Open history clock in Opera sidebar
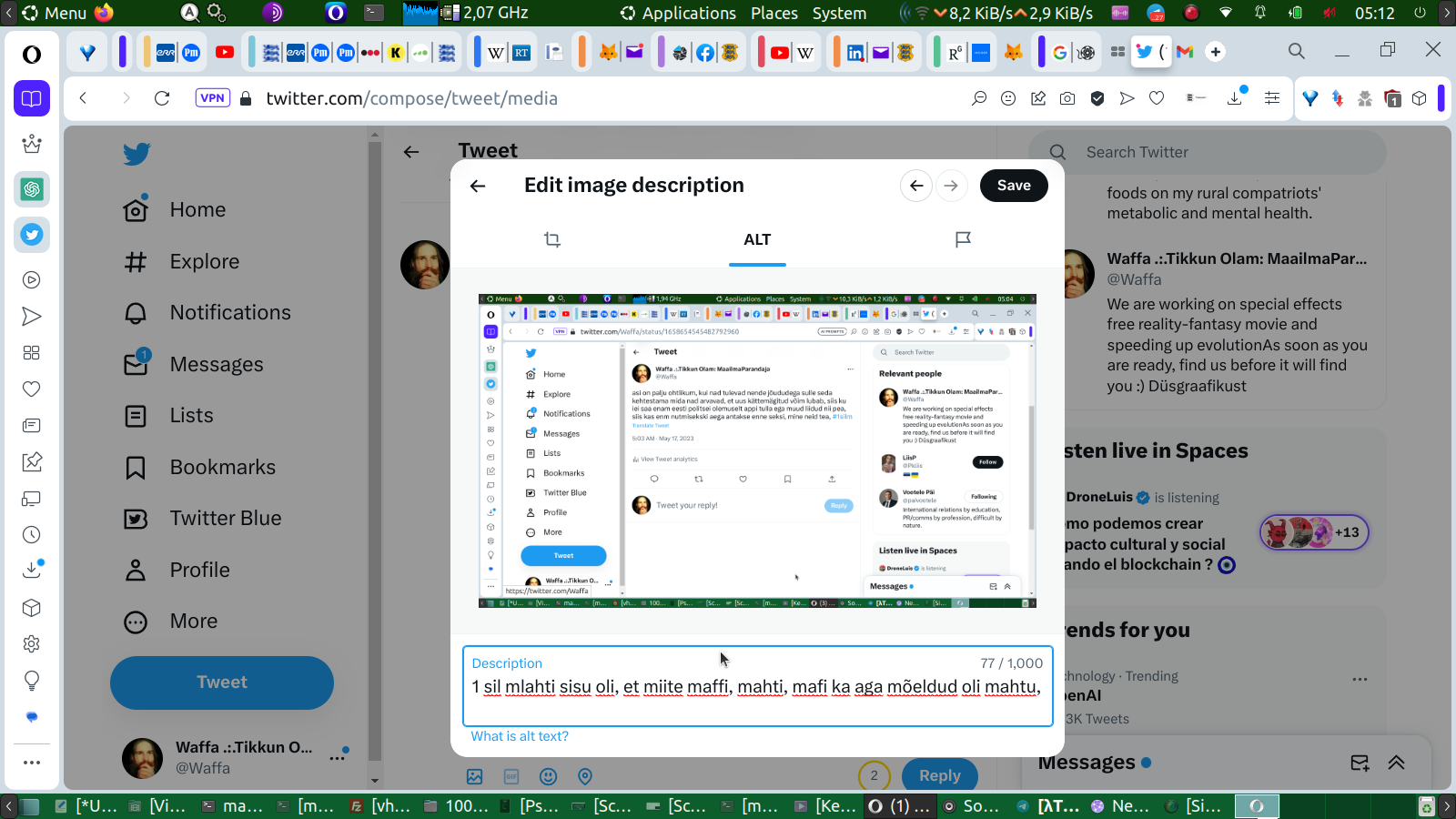 point(32,535)
